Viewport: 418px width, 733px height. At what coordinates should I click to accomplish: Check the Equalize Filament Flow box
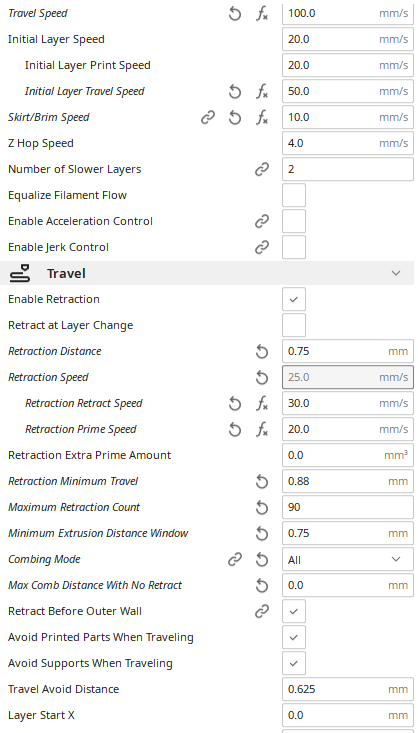click(x=294, y=195)
